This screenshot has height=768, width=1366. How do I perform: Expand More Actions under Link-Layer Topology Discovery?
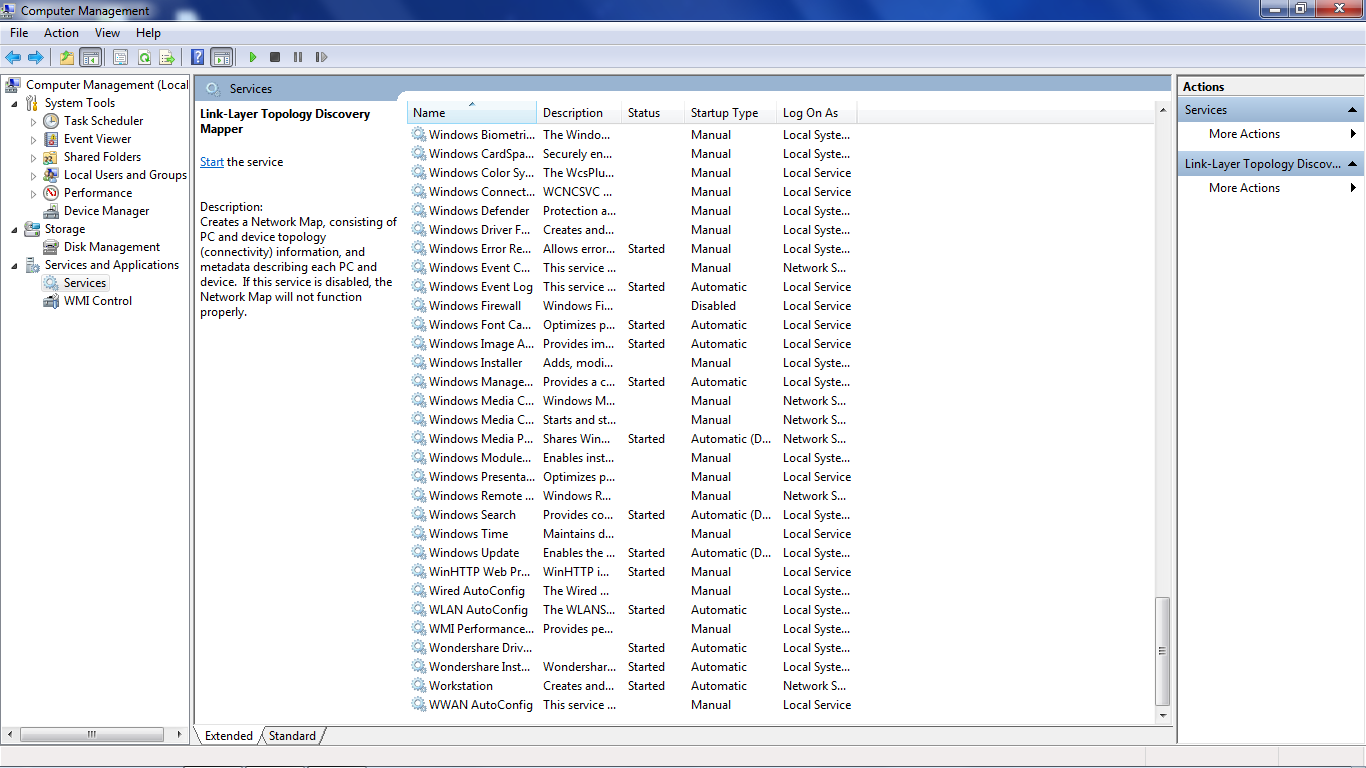pyautogui.click(x=1270, y=188)
